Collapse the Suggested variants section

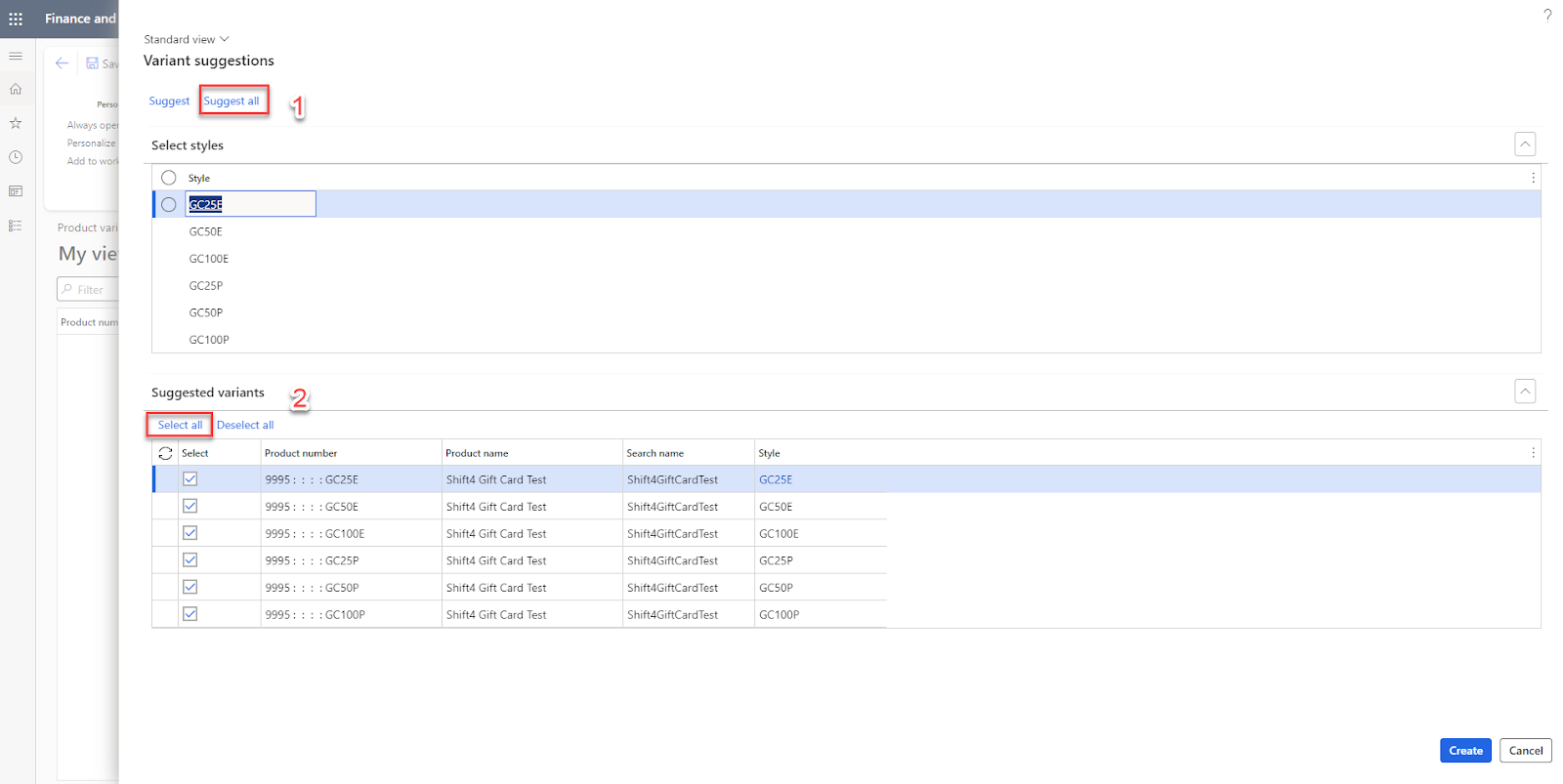point(1524,392)
